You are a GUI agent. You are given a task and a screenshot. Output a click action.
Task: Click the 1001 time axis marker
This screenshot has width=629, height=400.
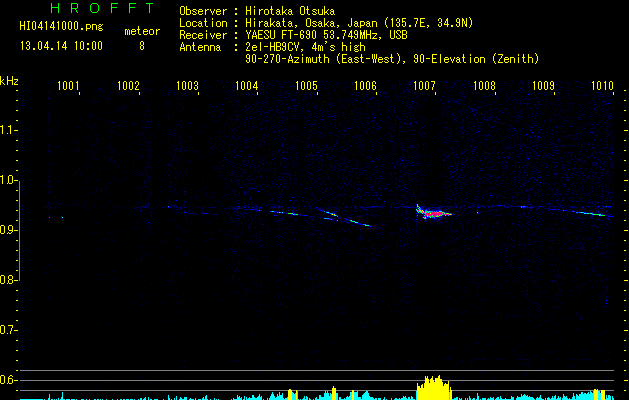point(68,86)
